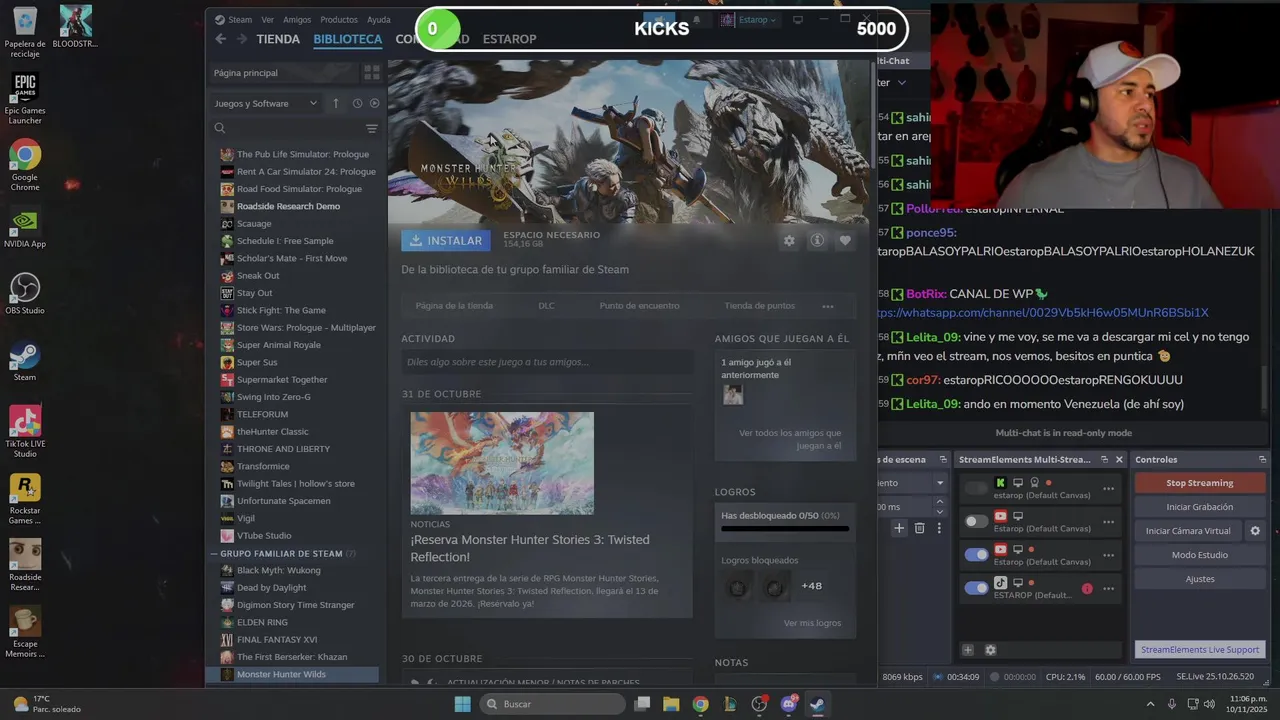
Task: Click the plus icon in scene transitions panel
Action: click(899, 528)
